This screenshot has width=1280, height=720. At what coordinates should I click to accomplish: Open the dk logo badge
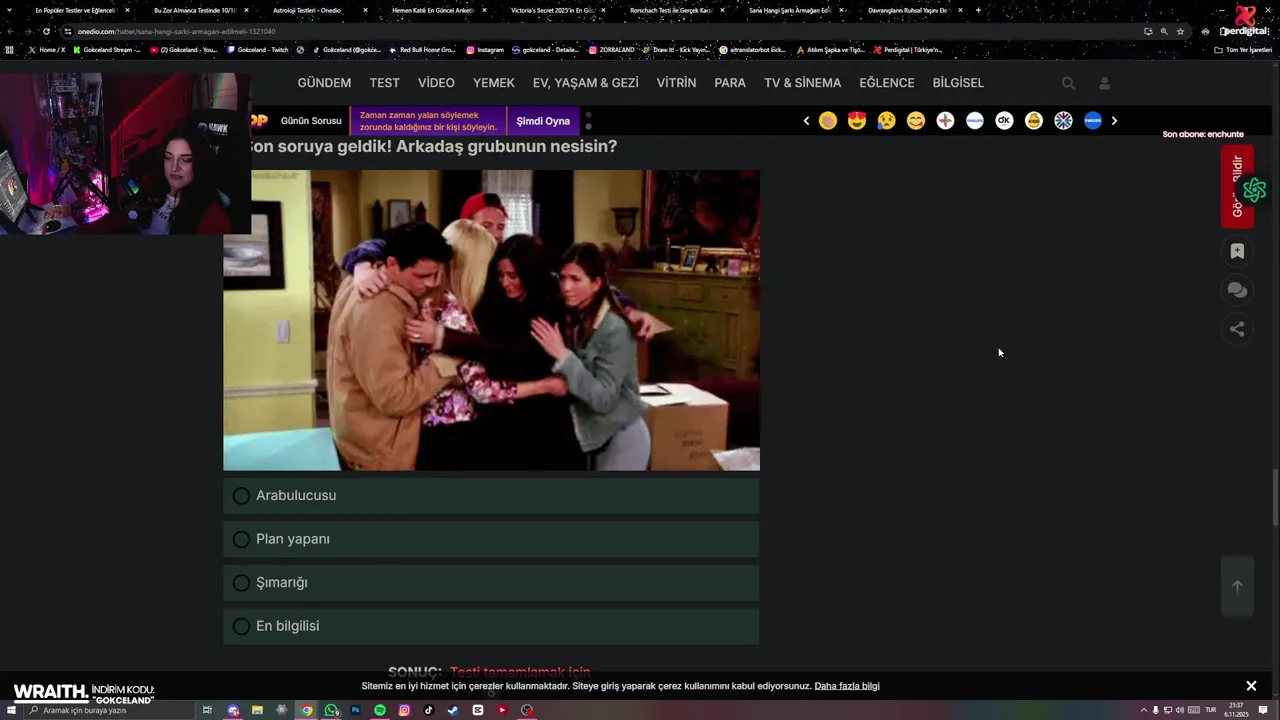pos(1004,121)
